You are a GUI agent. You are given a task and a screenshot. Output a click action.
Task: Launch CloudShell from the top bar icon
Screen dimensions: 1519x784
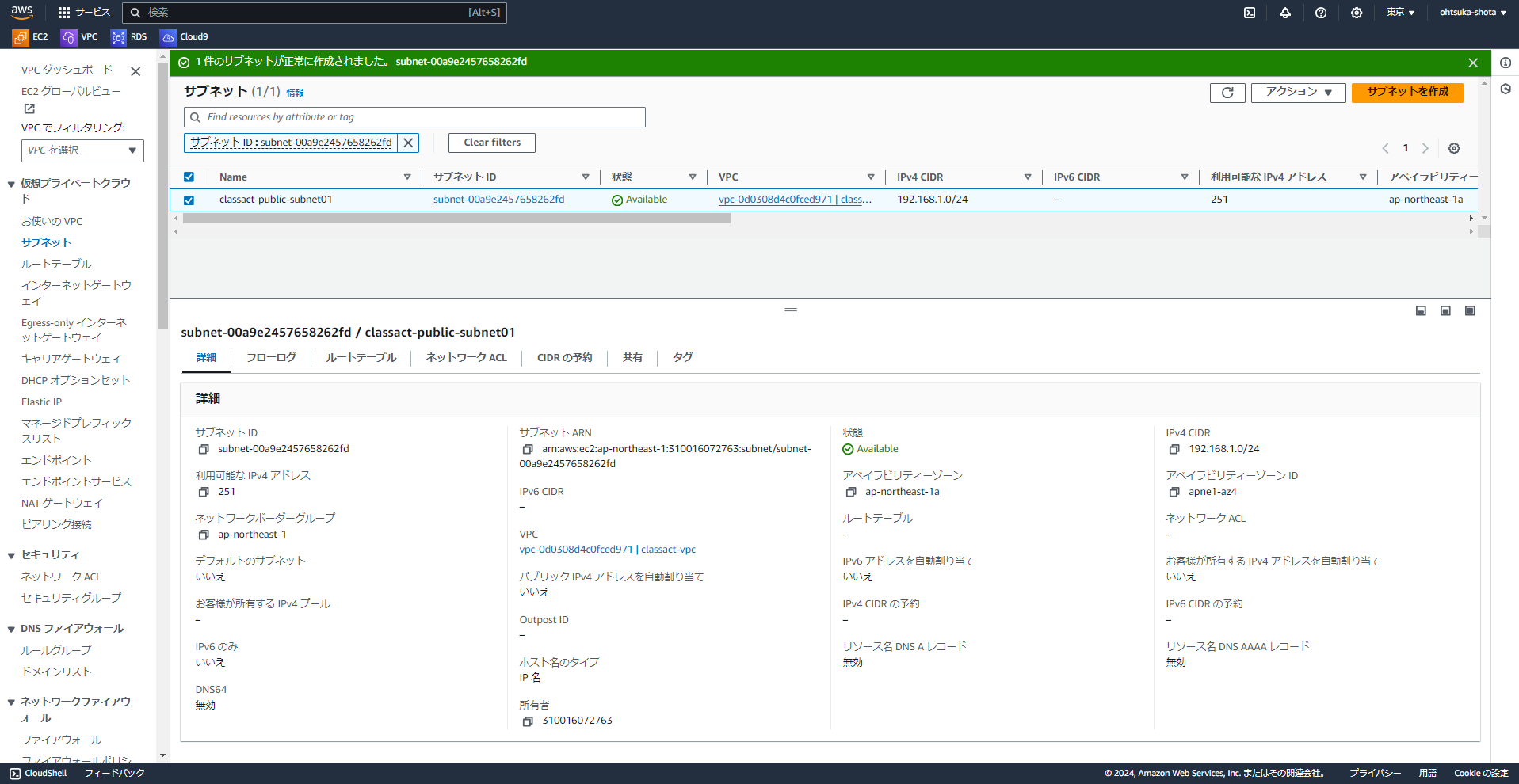click(x=1250, y=13)
